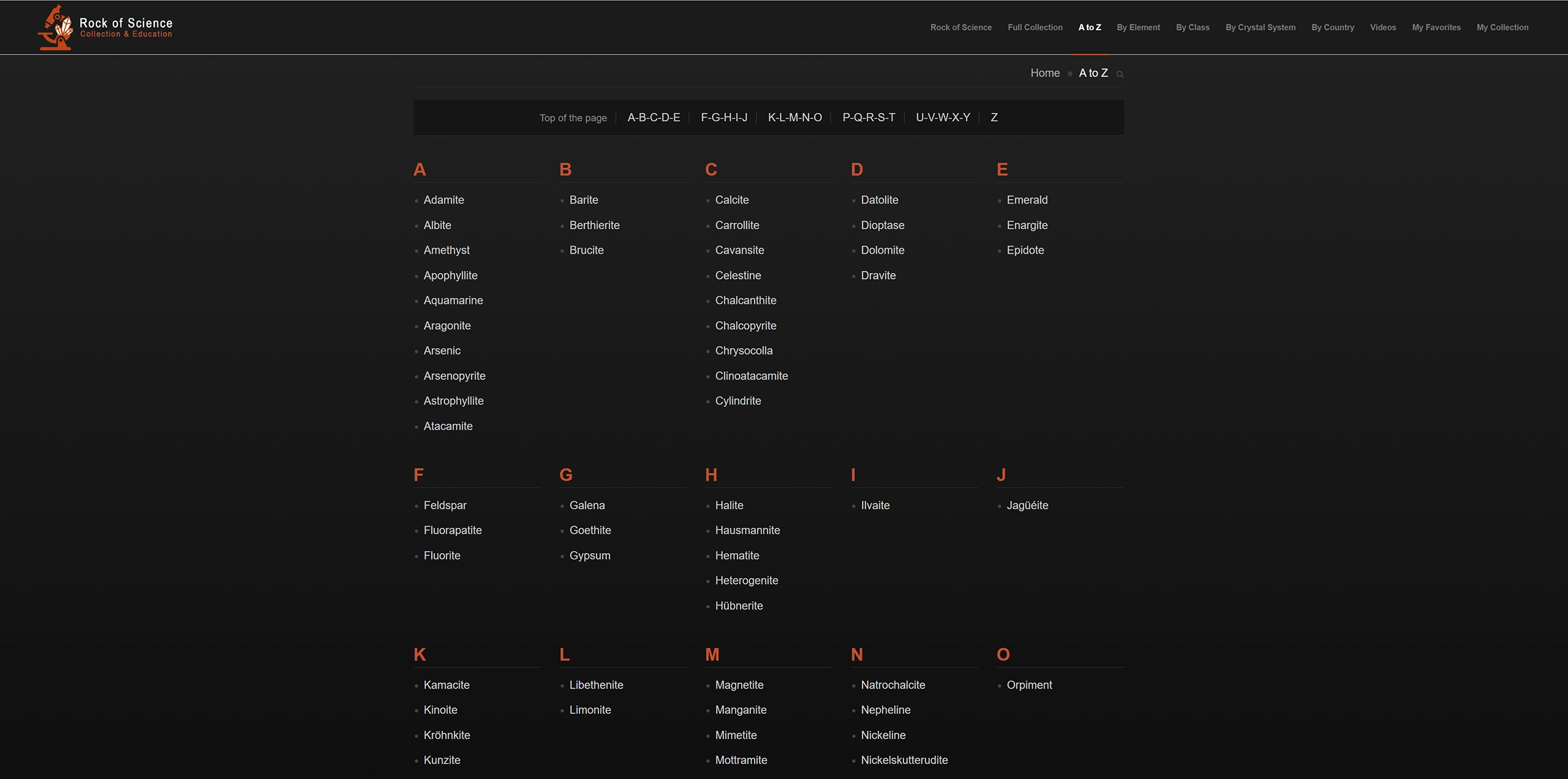Click the Fluorapatite link
The height and width of the screenshot is (779, 1568).
452,531
